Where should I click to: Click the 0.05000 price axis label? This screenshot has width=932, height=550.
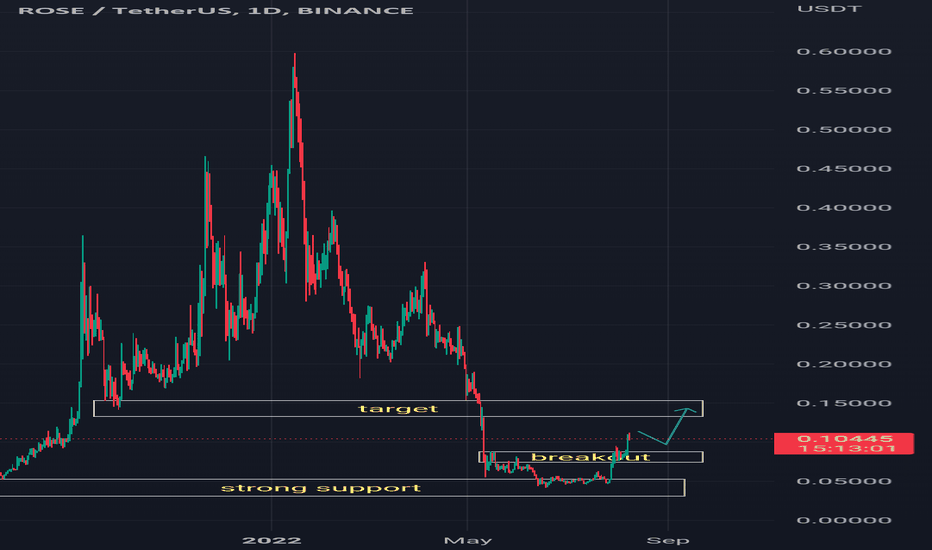[844, 481]
